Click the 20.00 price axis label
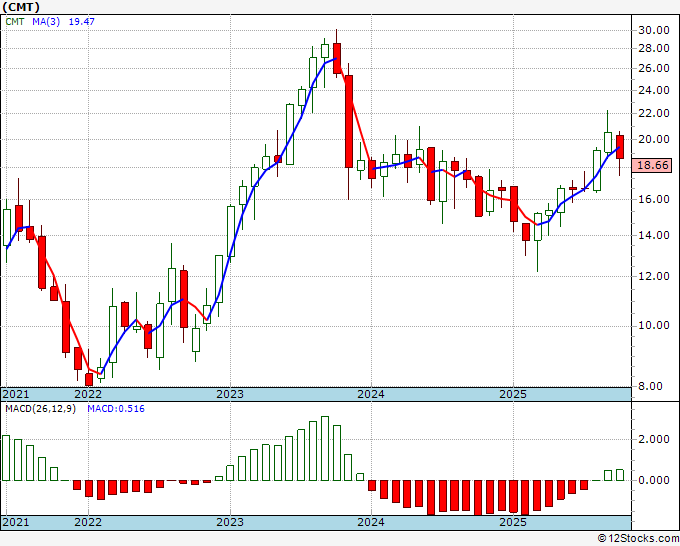This screenshot has height=546, width=680. (654, 139)
